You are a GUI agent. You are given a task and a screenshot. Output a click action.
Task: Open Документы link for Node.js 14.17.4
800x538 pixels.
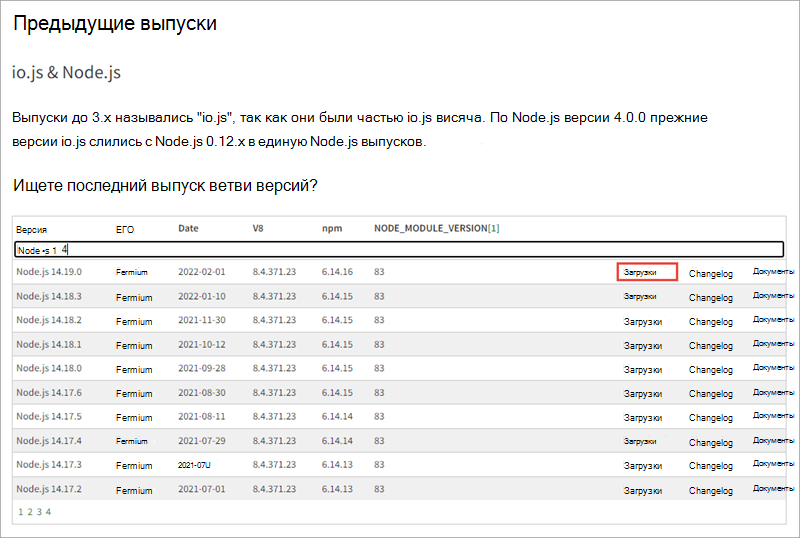pos(773,440)
